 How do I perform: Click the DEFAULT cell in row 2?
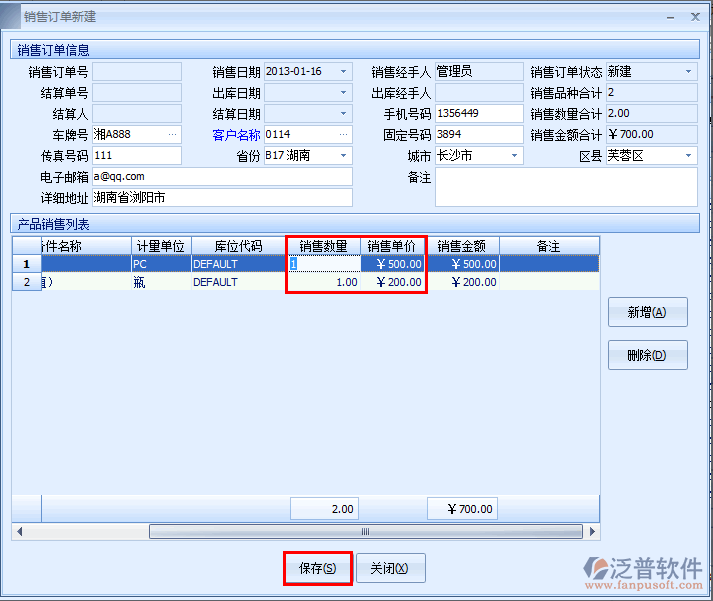pos(239,282)
